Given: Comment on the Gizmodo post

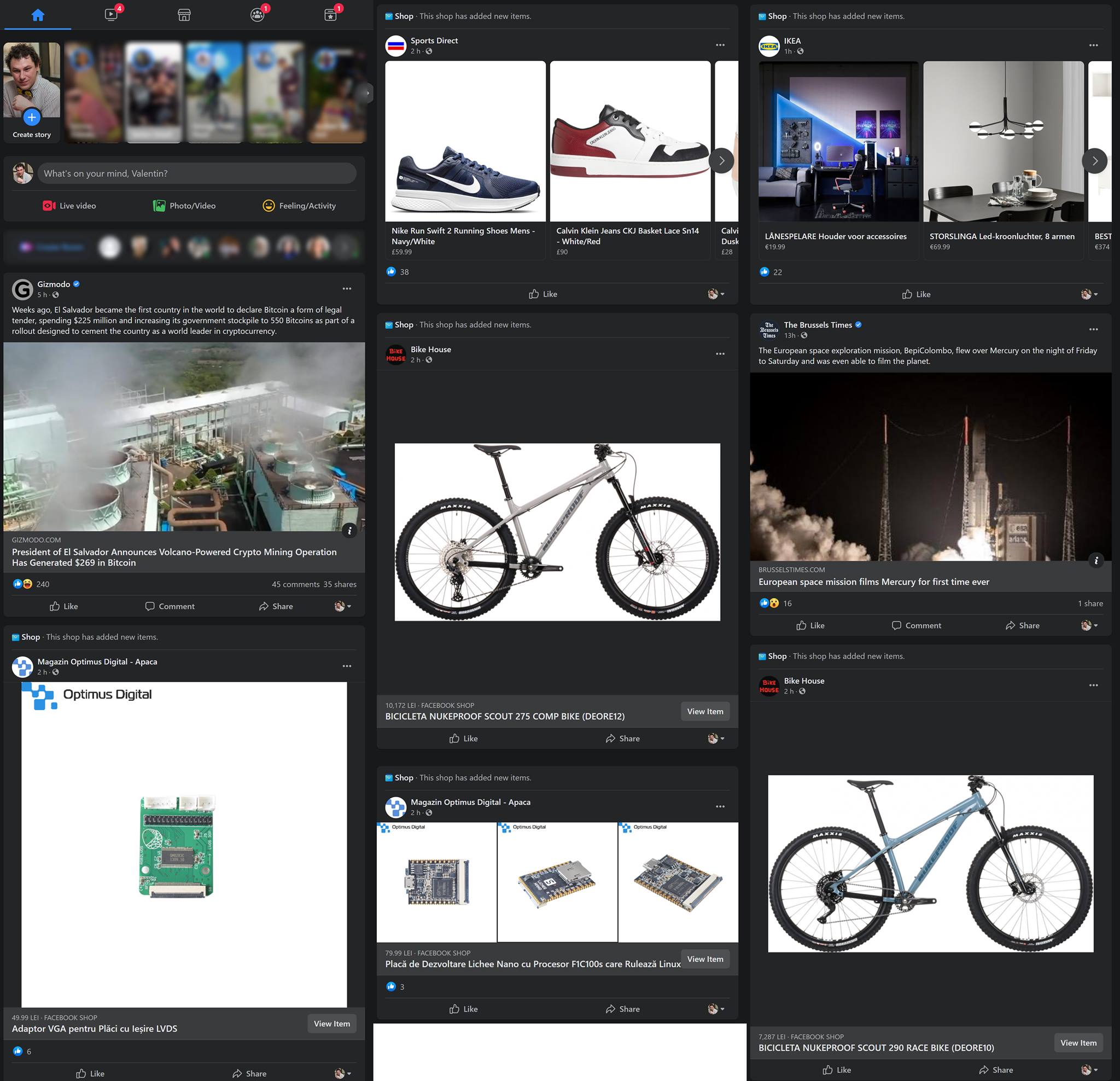Looking at the screenshot, I should coord(170,606).
